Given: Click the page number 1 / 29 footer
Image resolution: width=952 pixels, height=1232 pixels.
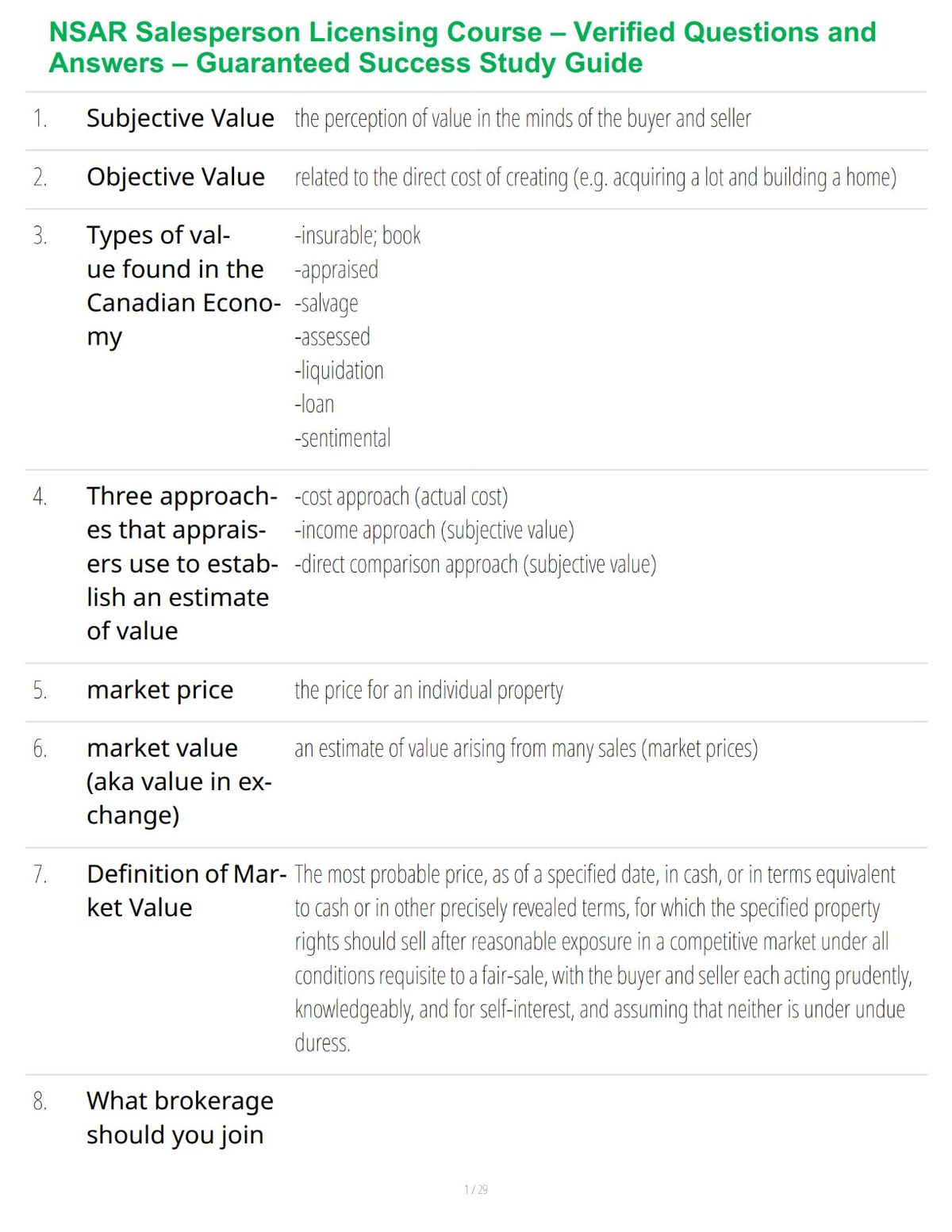Looking at the screenshot, I should (476, 1189).
